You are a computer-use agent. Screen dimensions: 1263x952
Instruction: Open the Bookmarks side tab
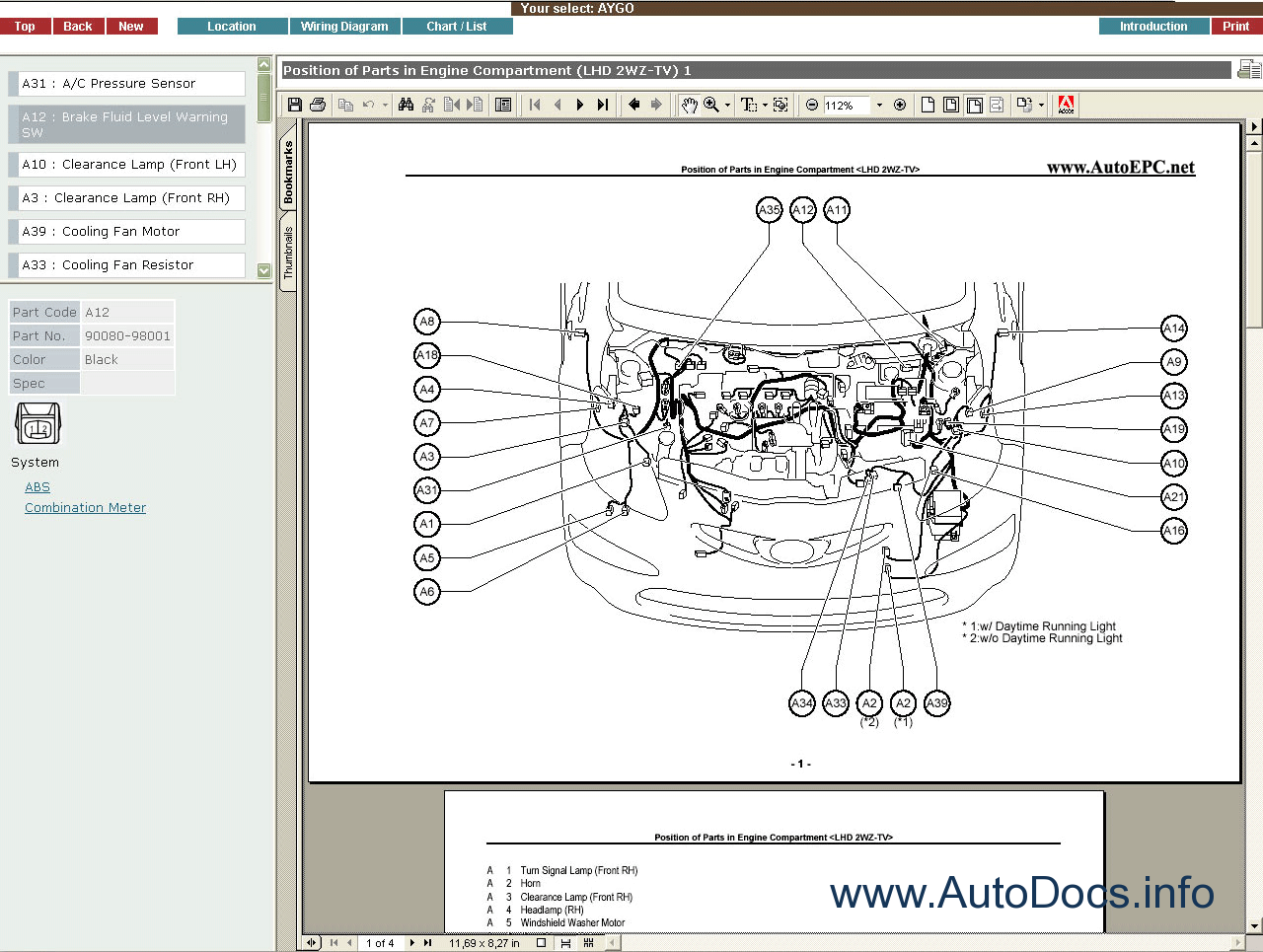click(x=288, y=172)
